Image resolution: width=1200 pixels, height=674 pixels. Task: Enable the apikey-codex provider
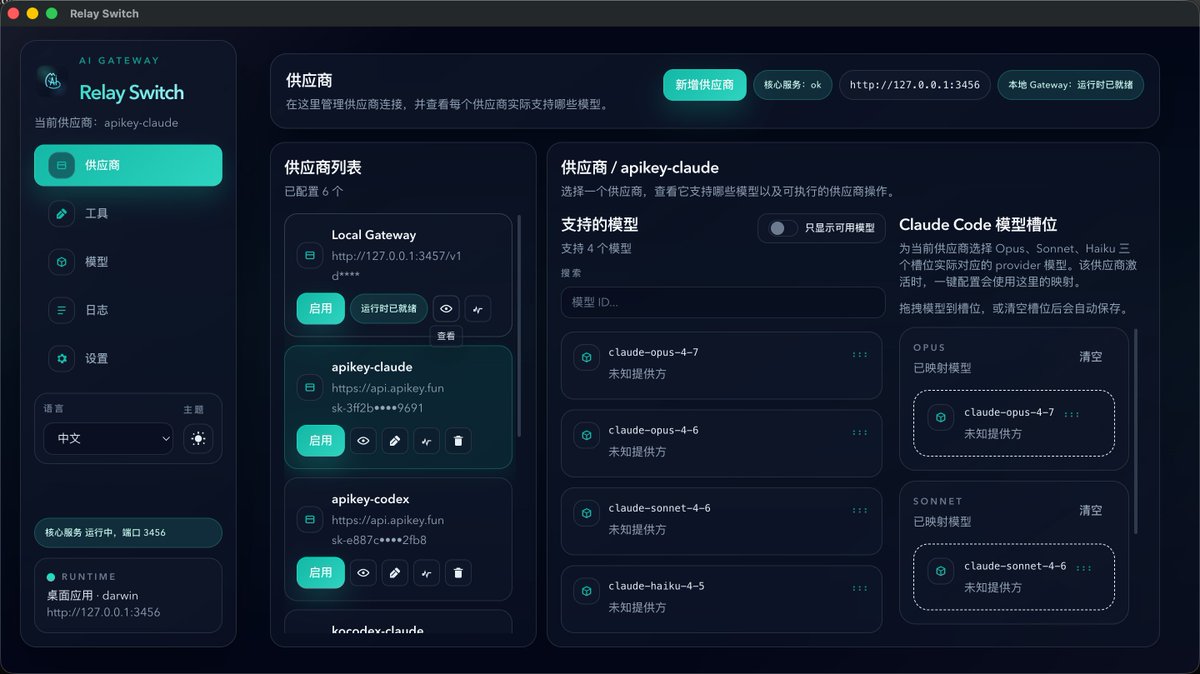click(x=321, y=573)
